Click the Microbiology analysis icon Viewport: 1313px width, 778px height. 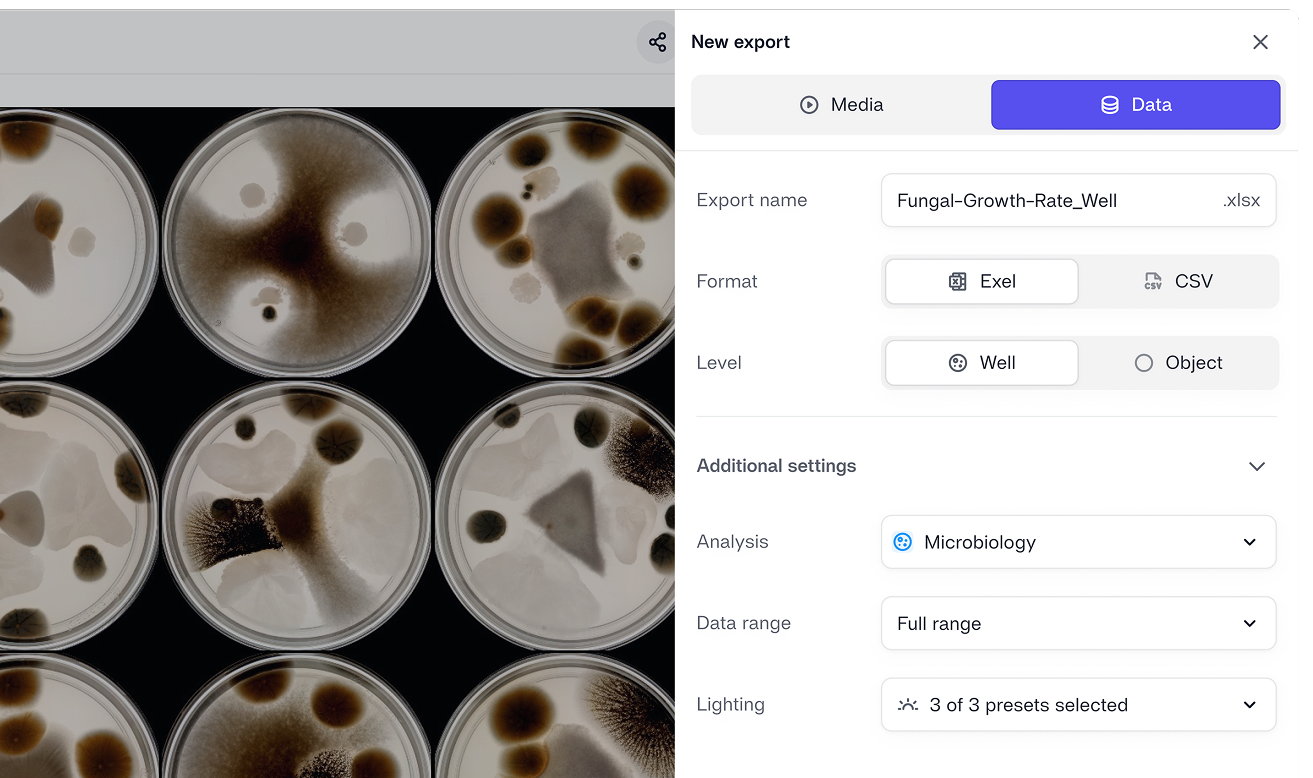click(x=902, y=542)
